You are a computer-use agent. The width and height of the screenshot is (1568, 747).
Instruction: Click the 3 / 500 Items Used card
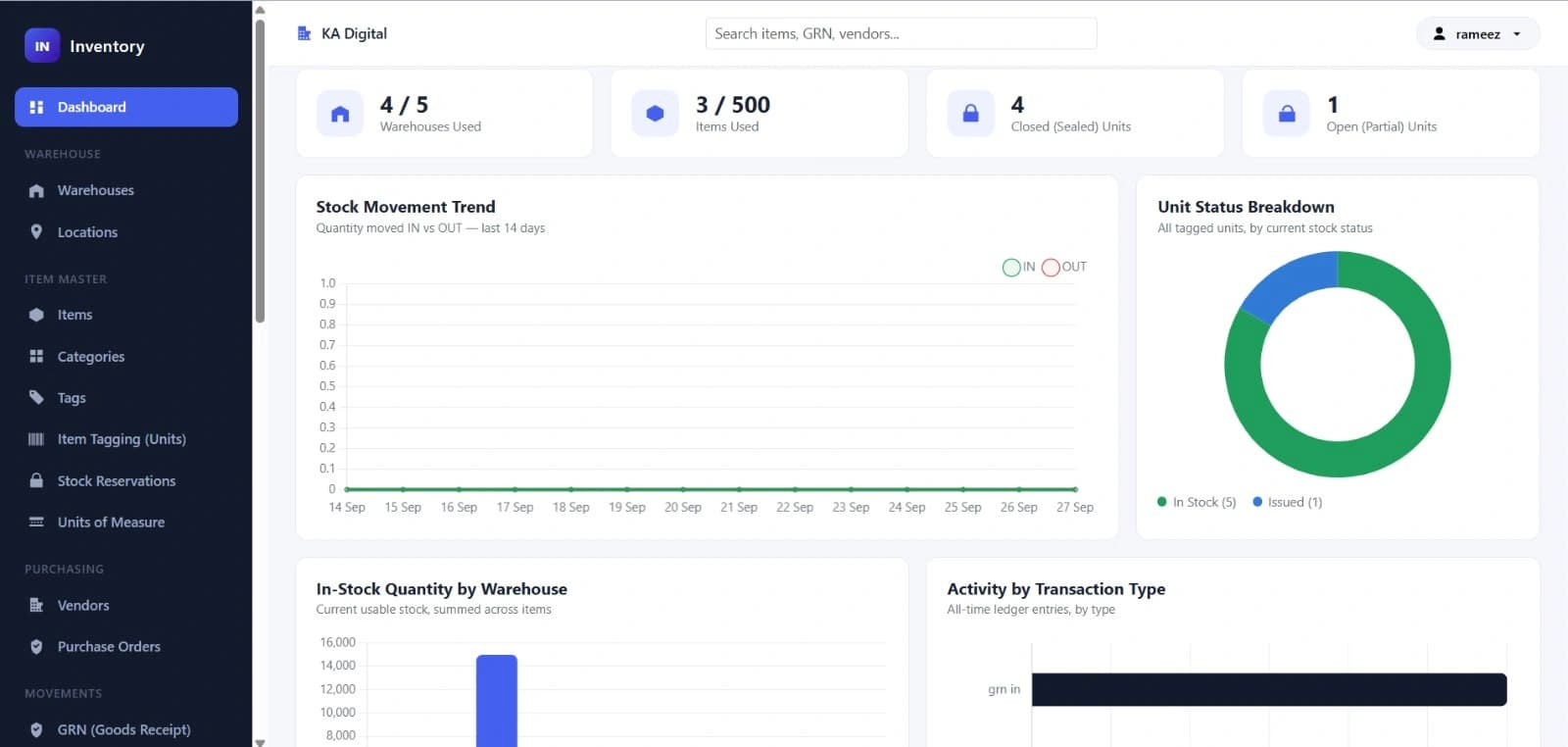[x=759, y=113]
